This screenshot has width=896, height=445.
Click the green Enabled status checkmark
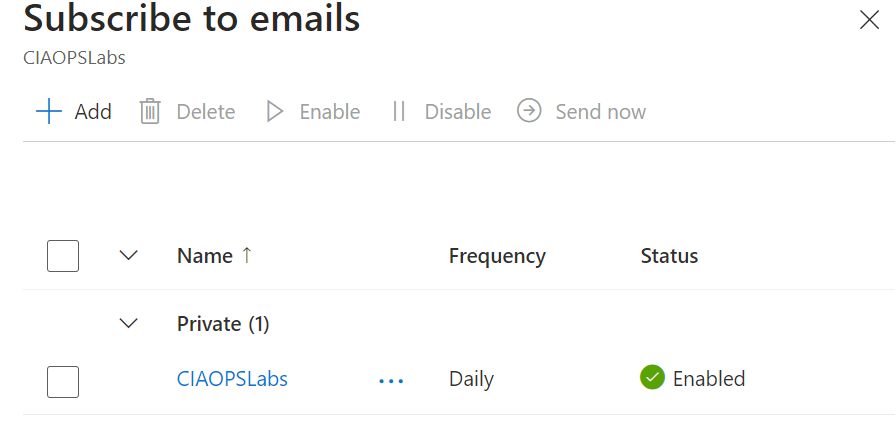click(x=652, y=378)
